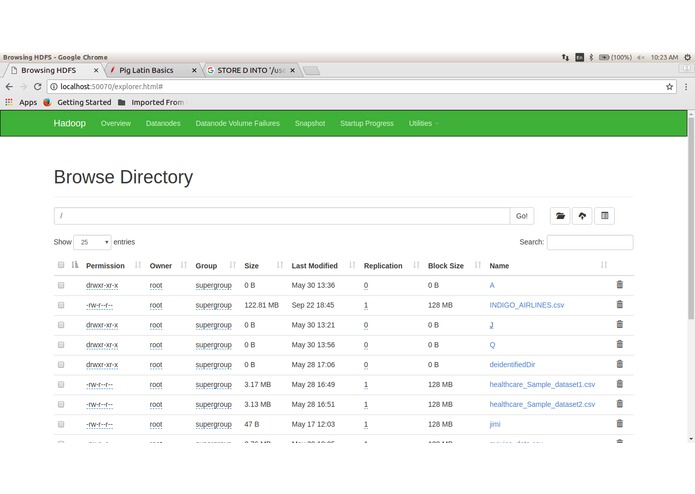Click the create new folder icon
The width and height of the screenshot is (695, 494).
pyautogui.click(x=560, y=216)
